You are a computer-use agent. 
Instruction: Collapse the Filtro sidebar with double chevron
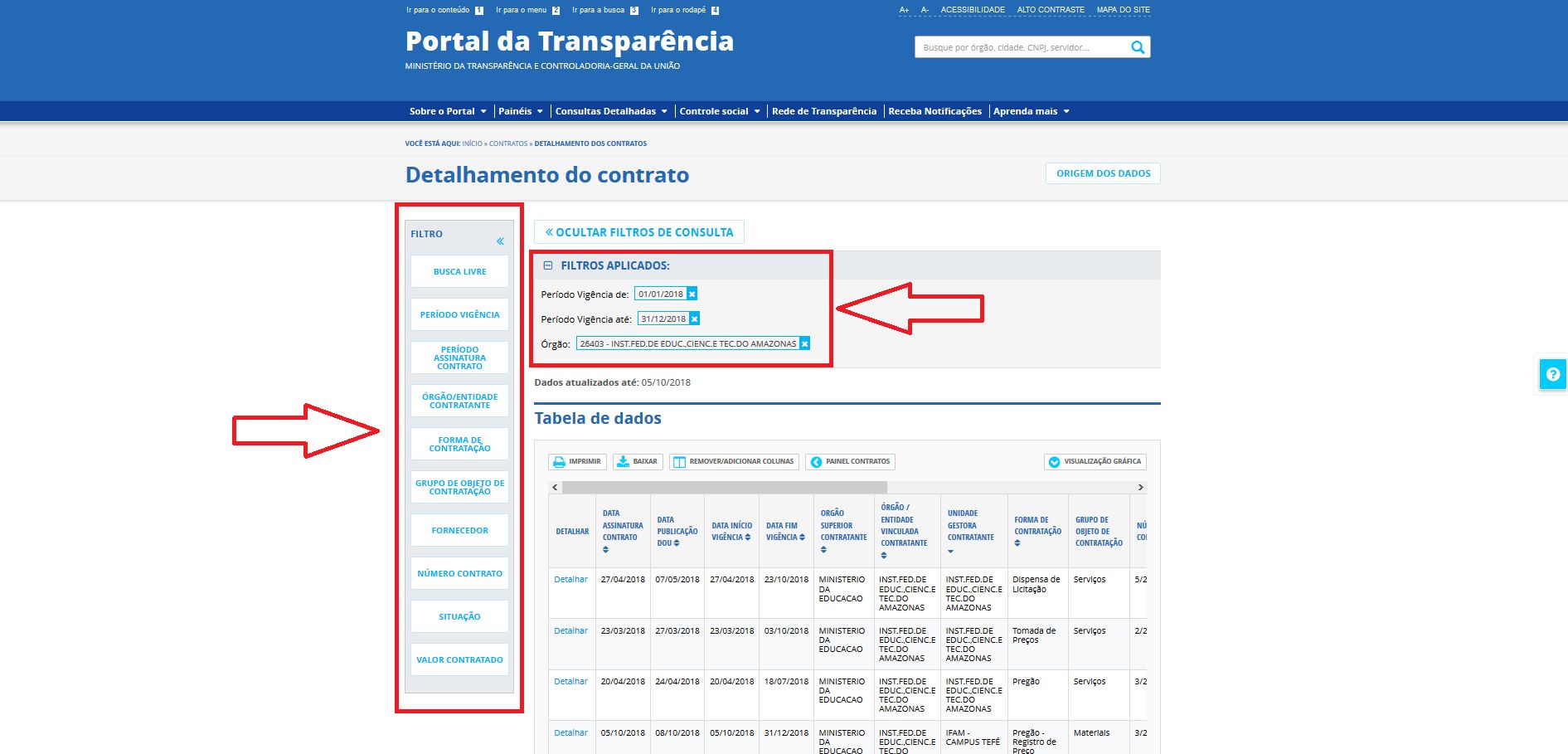tap(500, 241)
